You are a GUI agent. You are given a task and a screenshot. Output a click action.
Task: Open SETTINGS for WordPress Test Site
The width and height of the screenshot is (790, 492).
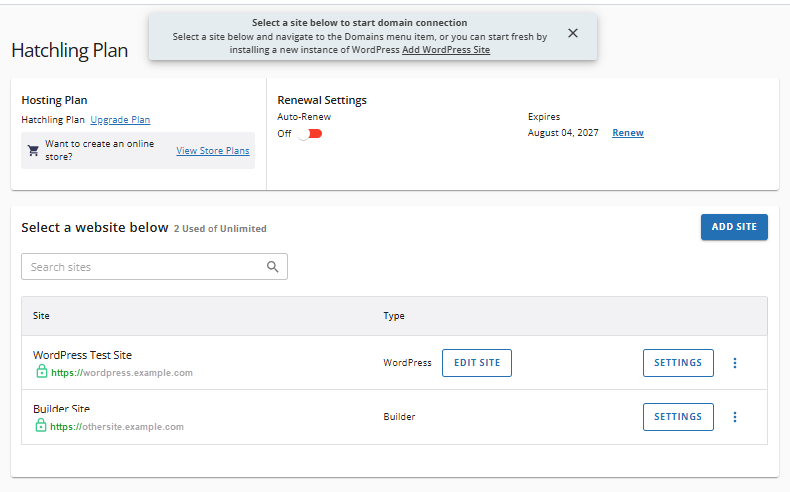click(678, 363)
